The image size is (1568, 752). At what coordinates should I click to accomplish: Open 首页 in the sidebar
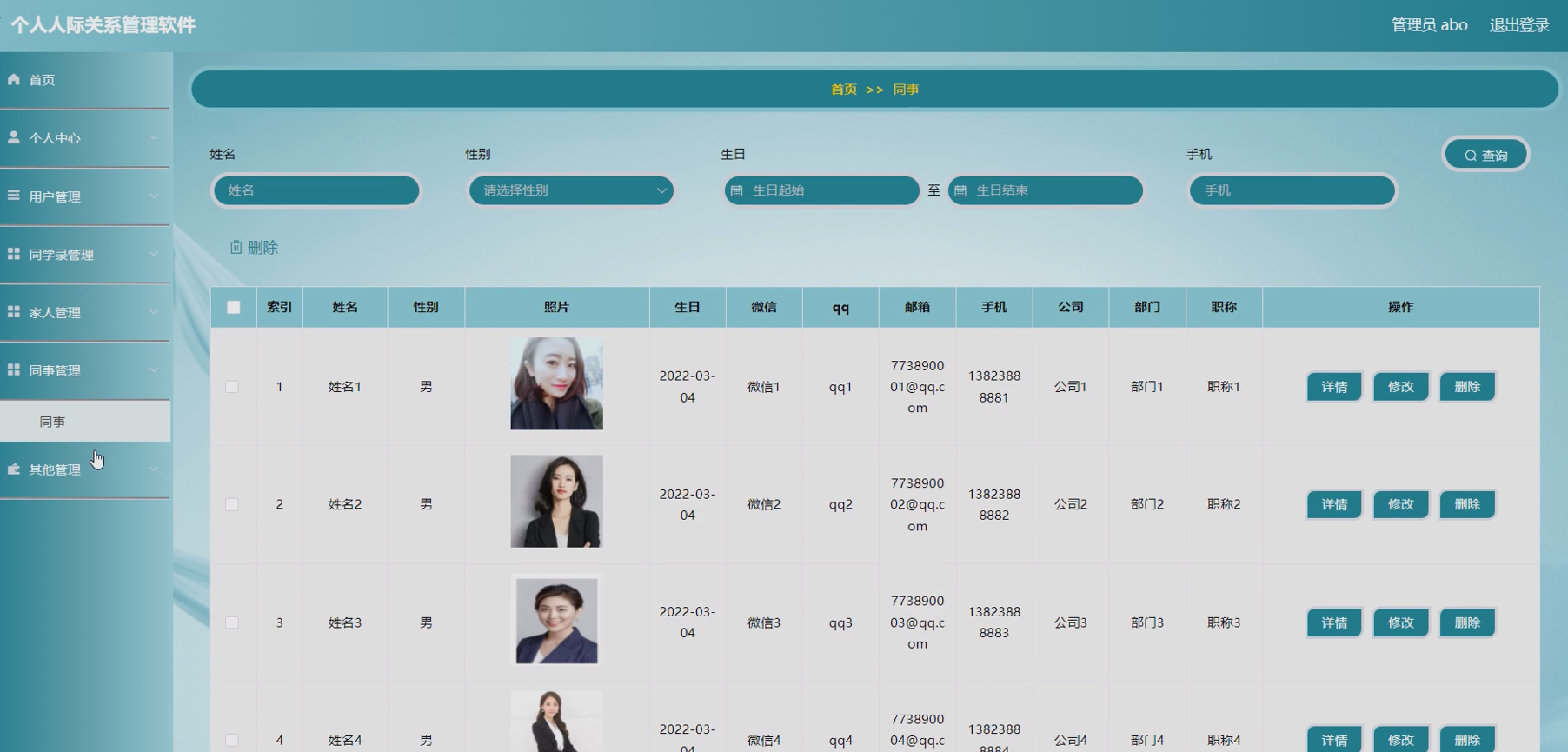(84, 80)
